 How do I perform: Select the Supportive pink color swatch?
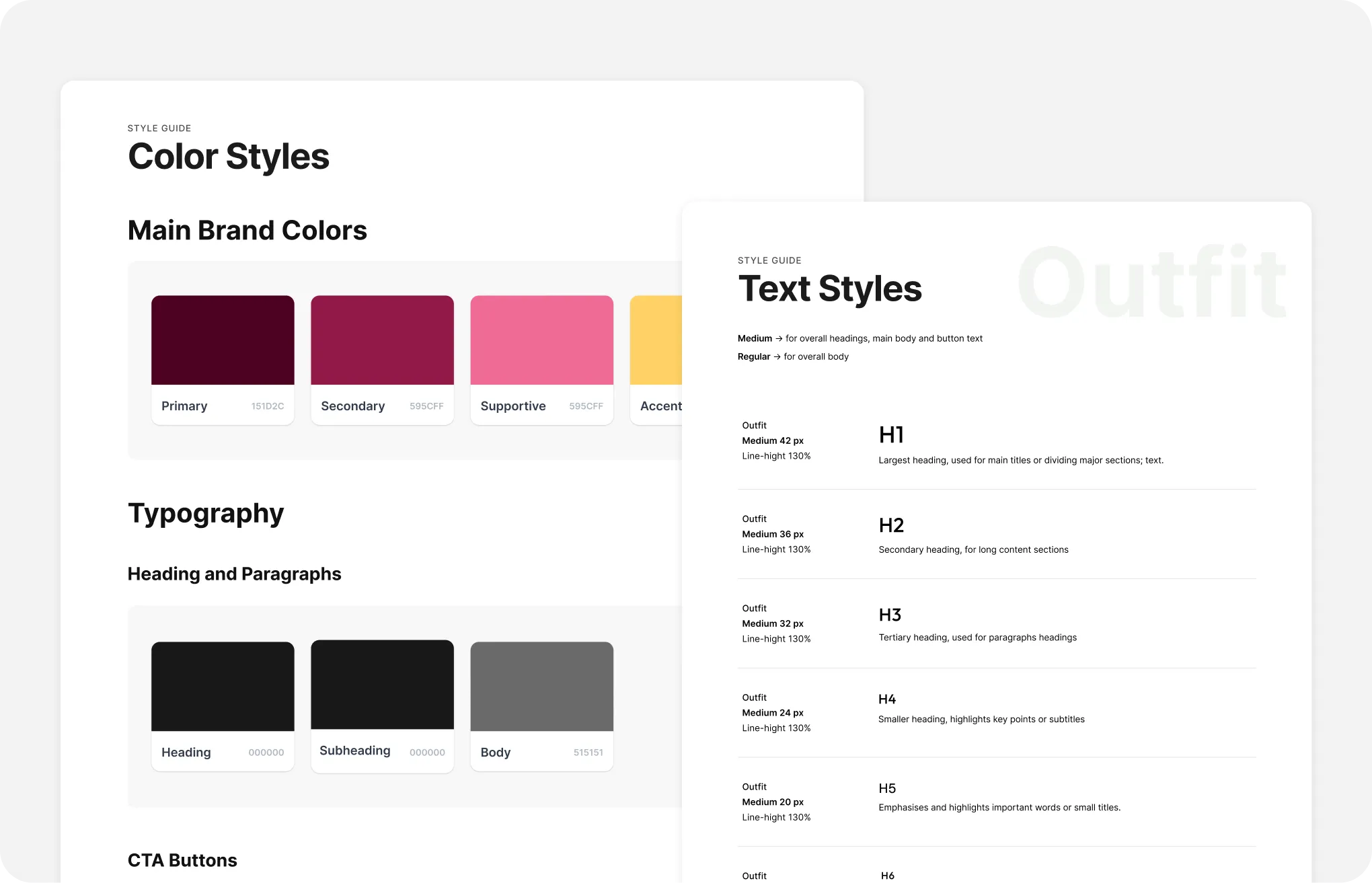541,340
